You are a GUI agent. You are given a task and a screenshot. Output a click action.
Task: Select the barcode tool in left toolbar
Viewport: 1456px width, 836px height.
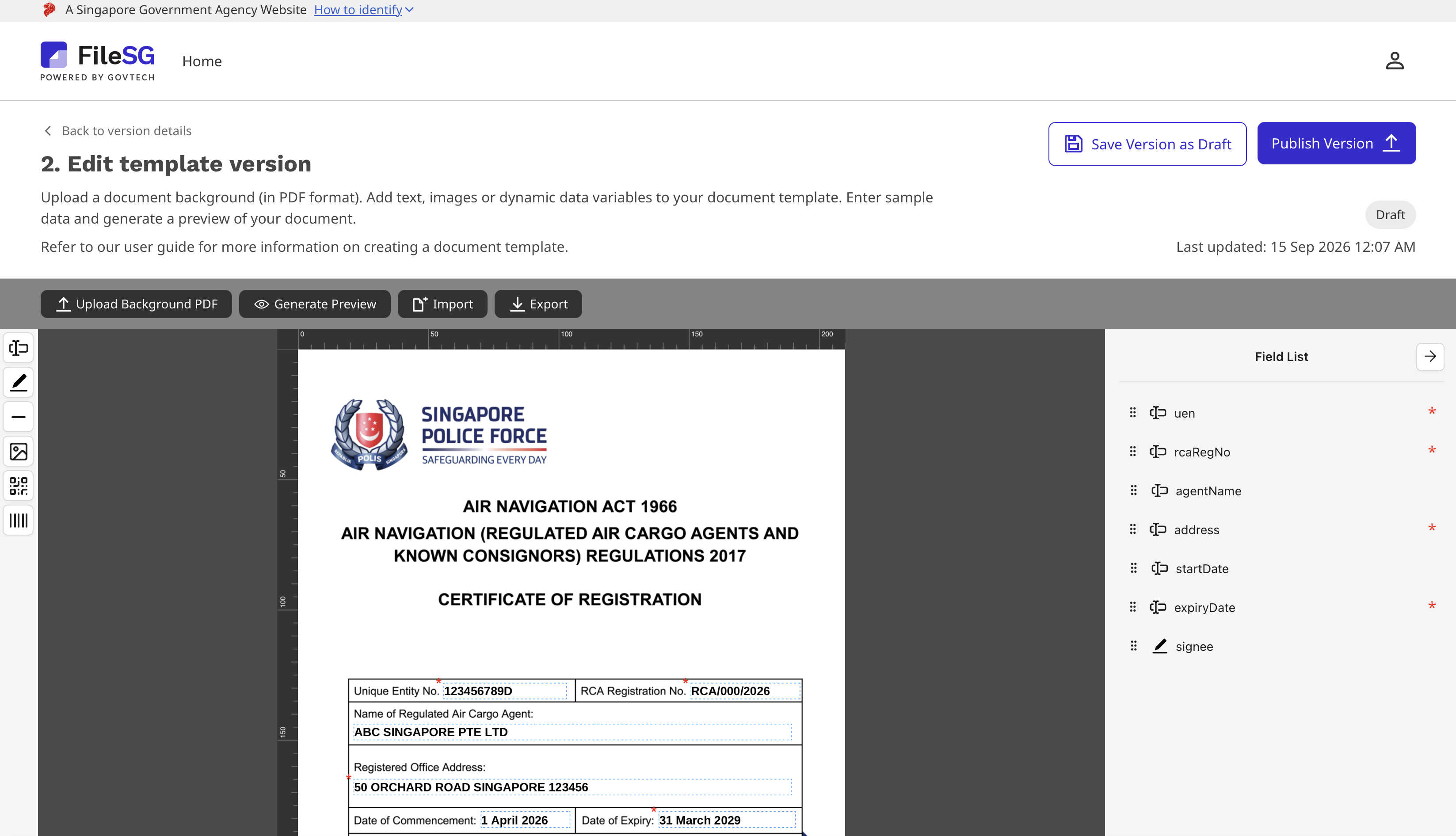(x=19, y=520)
